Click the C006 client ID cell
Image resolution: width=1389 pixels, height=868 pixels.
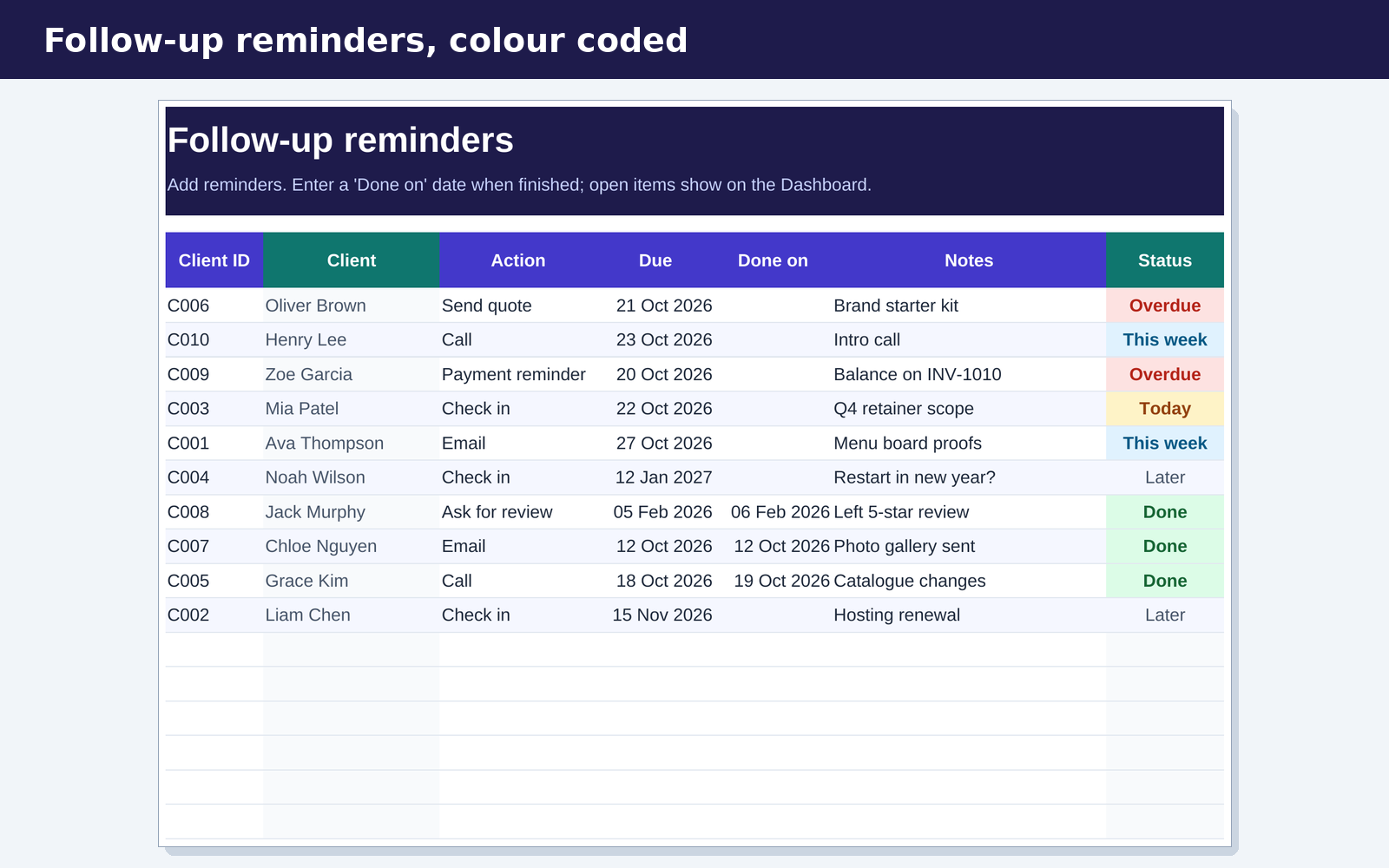coord(214,306)
